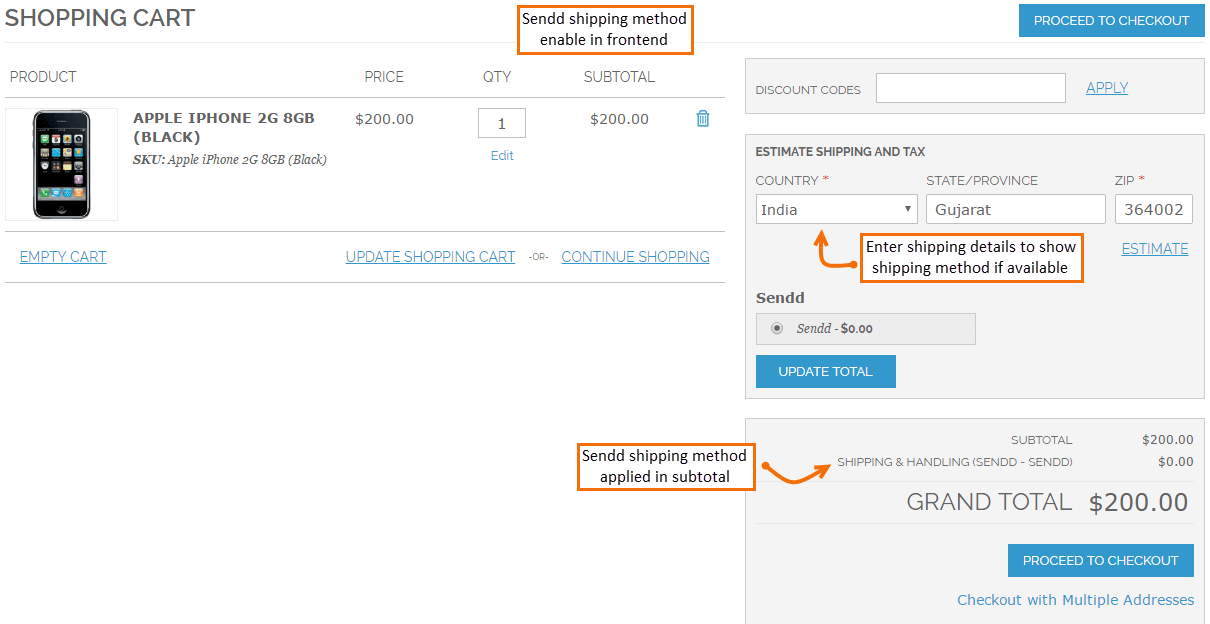Focus the Discount Codes input field
Image resolution: width=1210 pixels, height=624 pixels.
click(971, 88)
